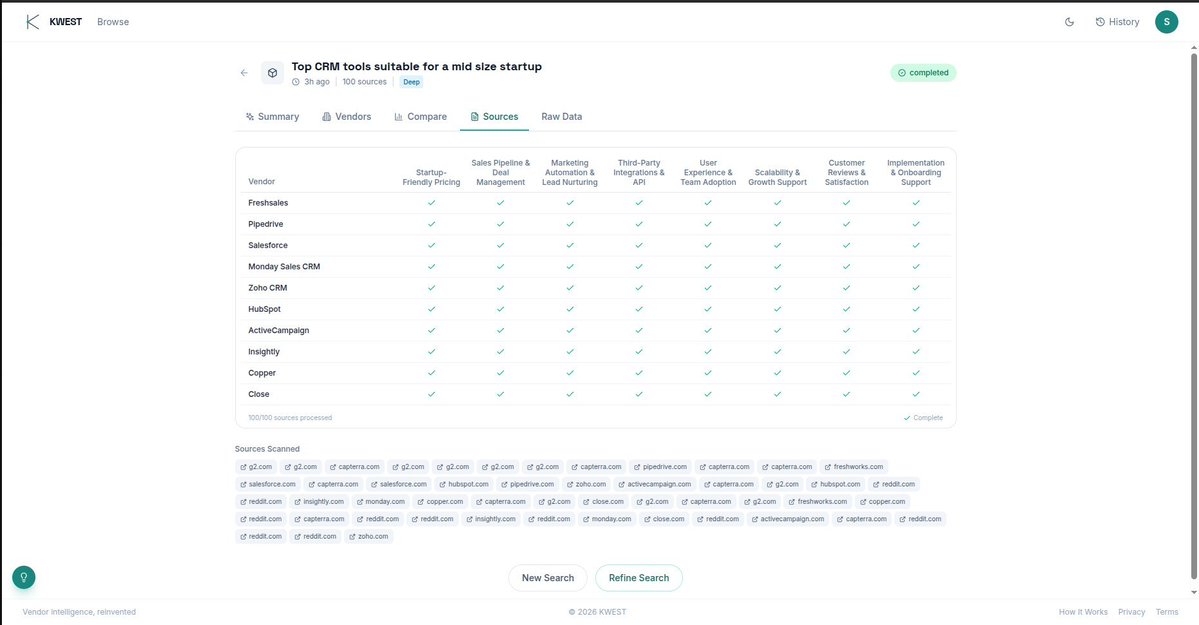Image resolution: width=1199 pixels, height=625 pixels.
Task: Click the Refine Search button
Action: 638,578
